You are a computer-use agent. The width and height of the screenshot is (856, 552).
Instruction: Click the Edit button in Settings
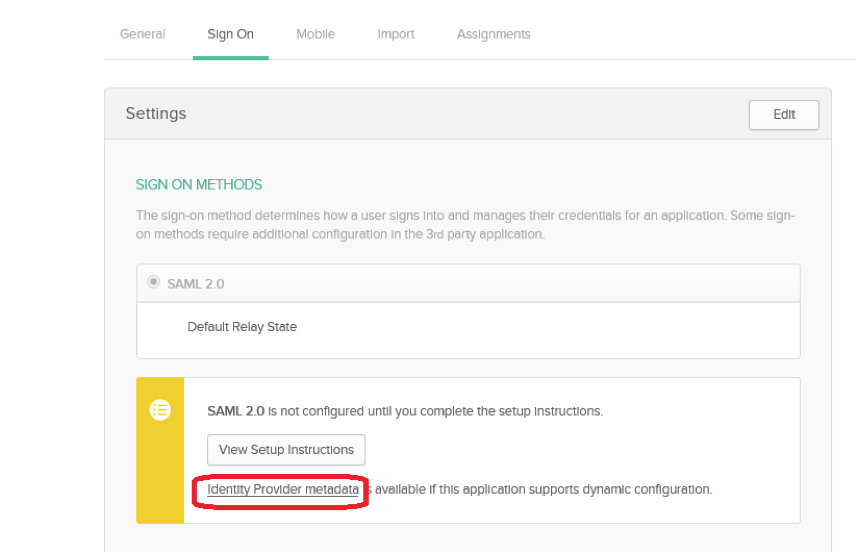tap(783, 115)
